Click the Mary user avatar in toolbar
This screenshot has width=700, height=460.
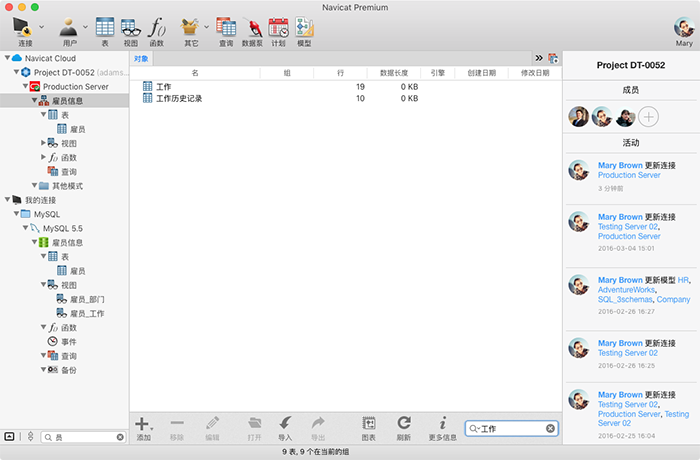point(684,27)
